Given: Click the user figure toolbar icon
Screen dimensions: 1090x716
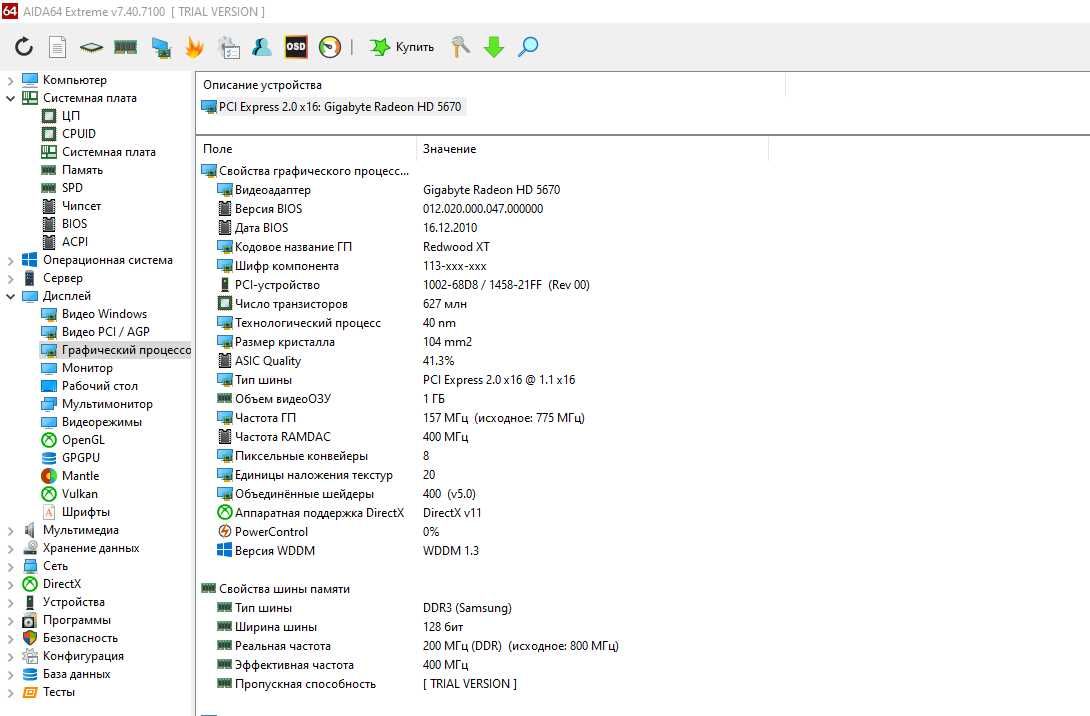Looking at the screenshot, I should click(262, 47).
